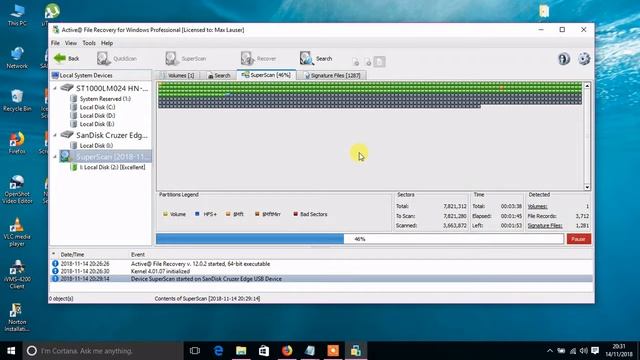Click the Task View icon on the taskbar
Viewport: 640px width, 360px height.
click(195, 351)
